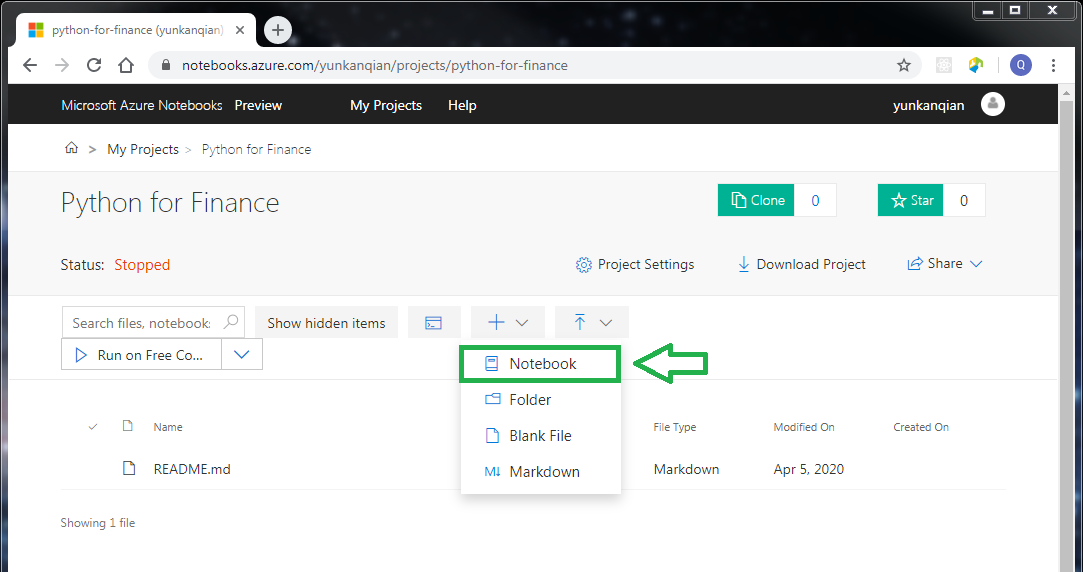Click the yunkanqian username

[x=928, y=105]
